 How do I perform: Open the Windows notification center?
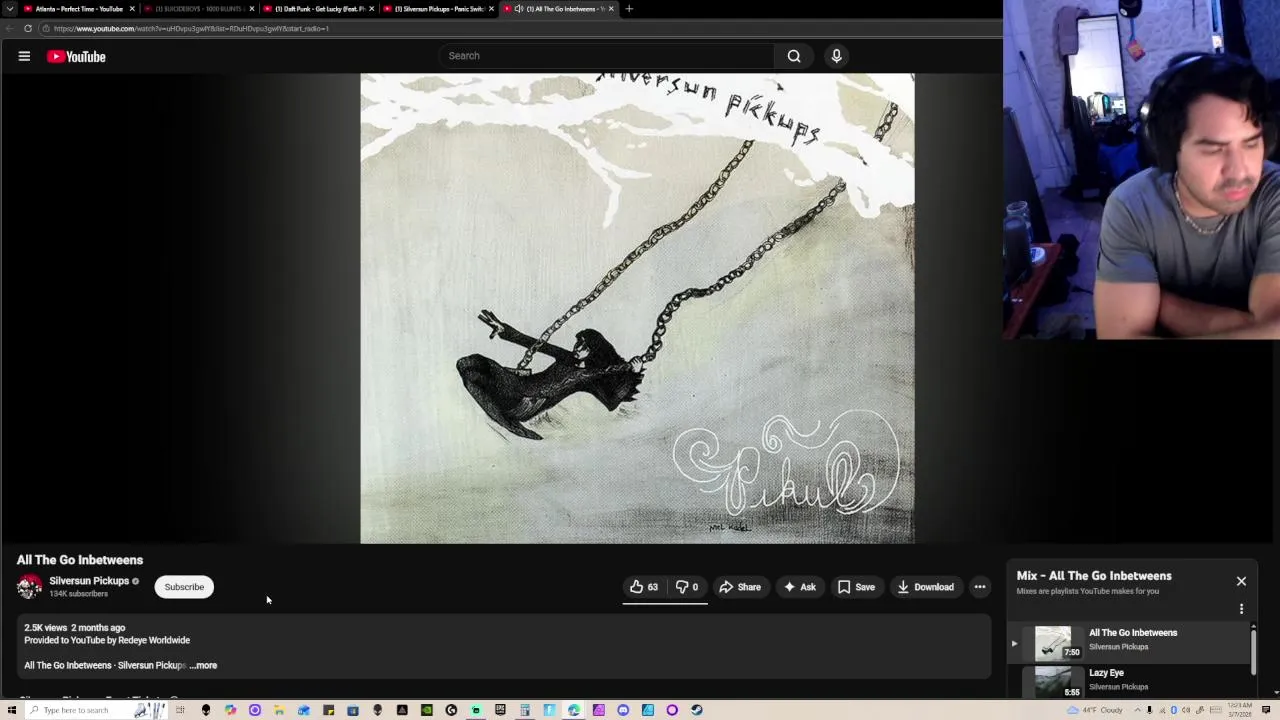(x=1265, y=710)
